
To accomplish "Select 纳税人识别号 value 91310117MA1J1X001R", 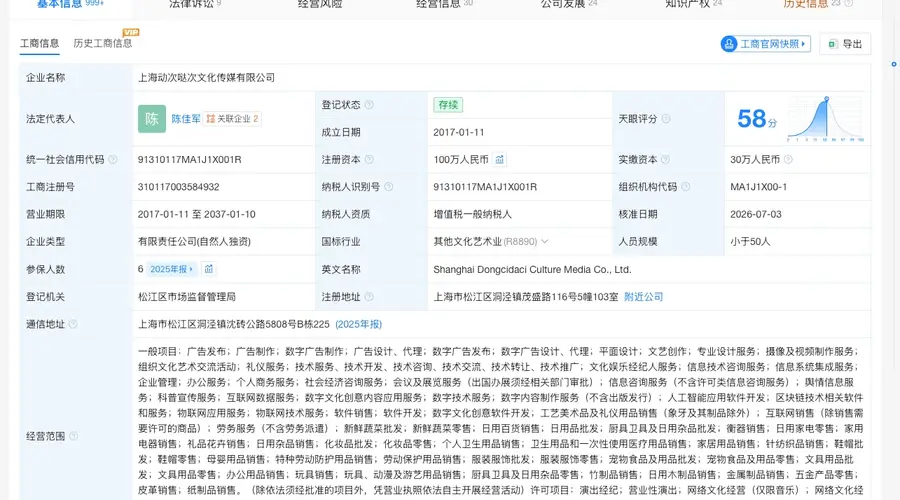I will click(x=485, y=187).
